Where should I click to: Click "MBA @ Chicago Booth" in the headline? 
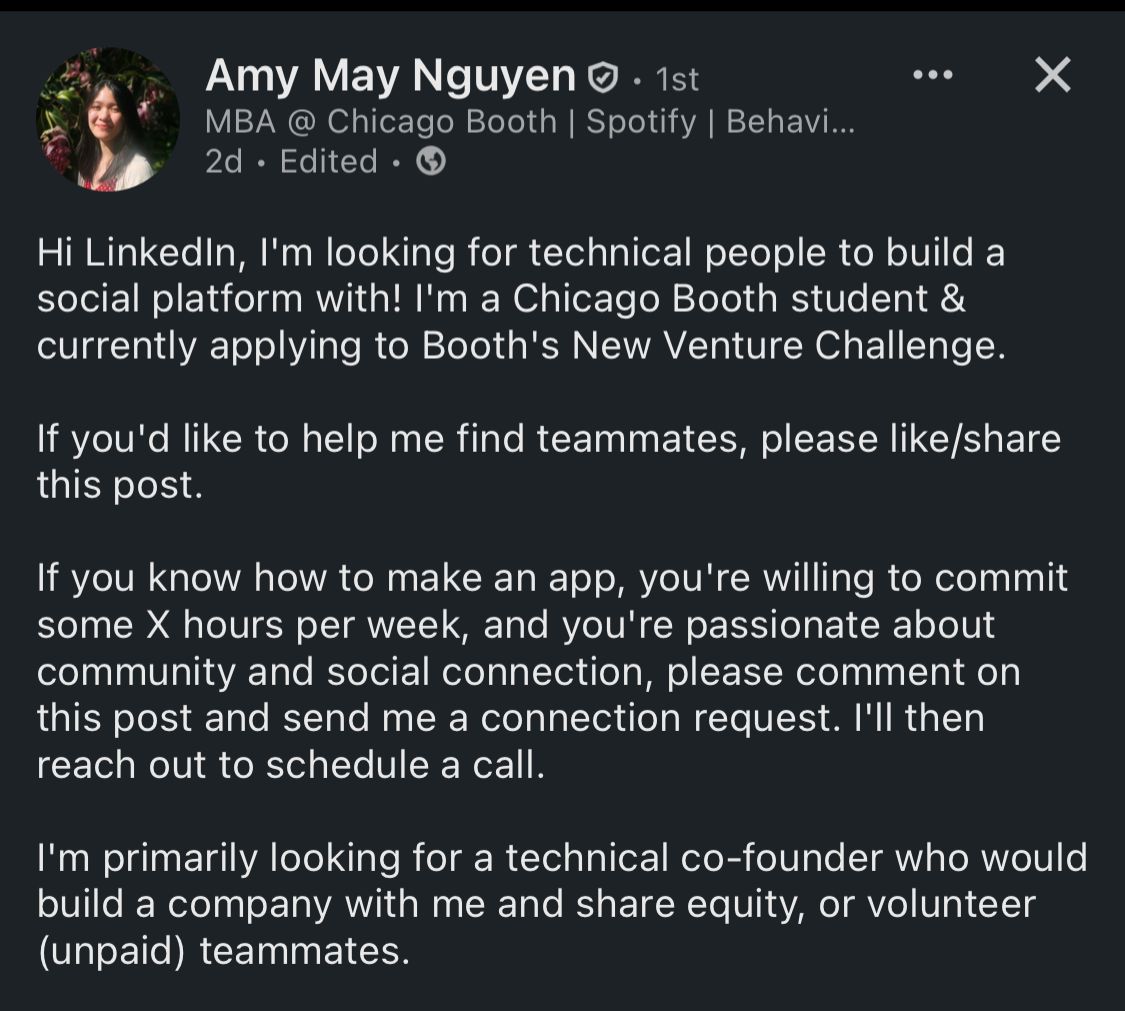[381, 121]
